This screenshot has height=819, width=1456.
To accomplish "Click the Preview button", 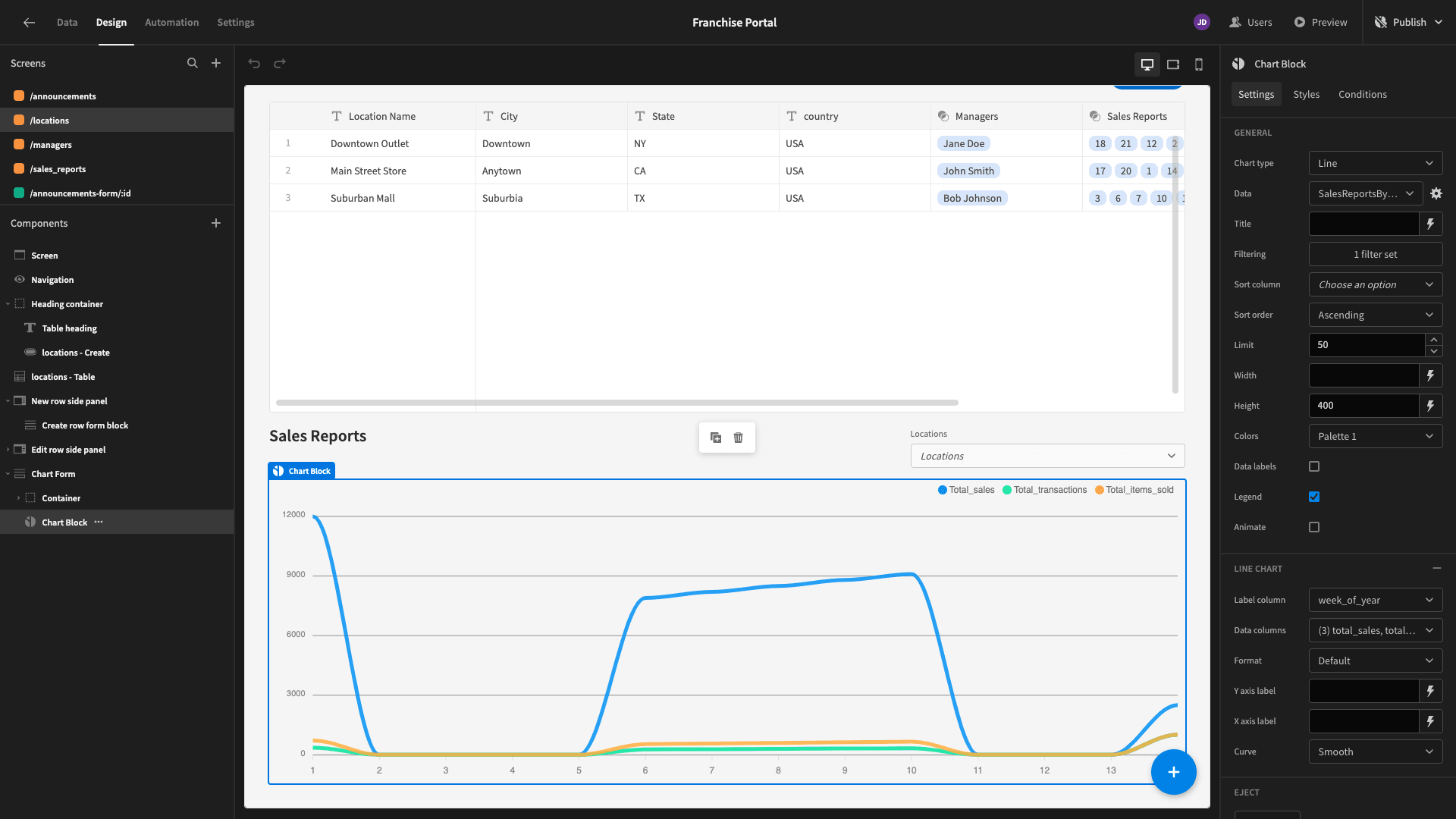I will (x=1320, y=23).
